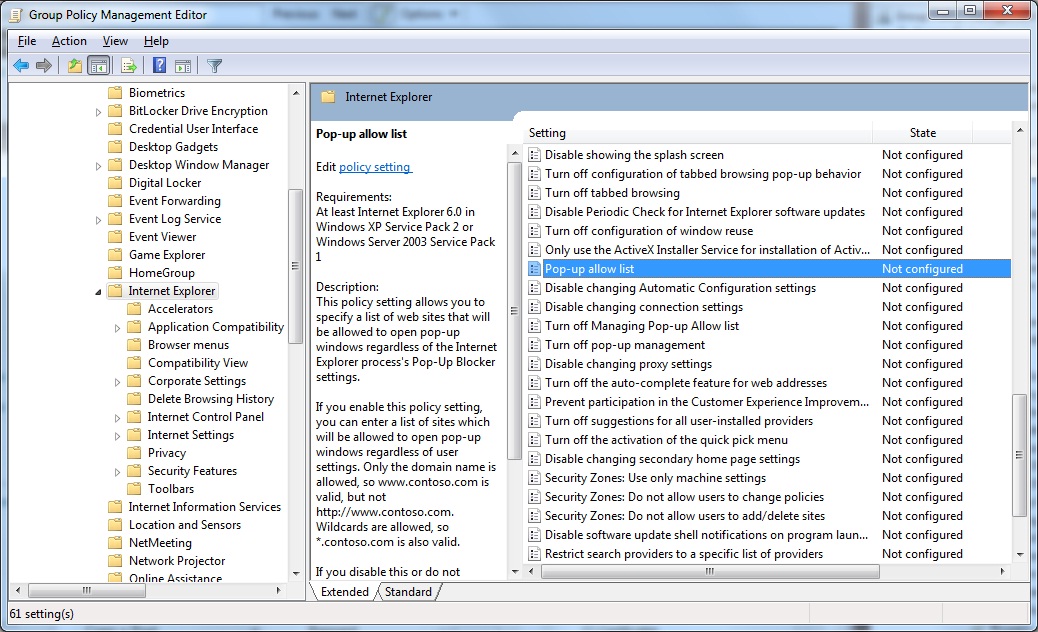Click the Pop-up allow list policy icon
Viewport: 1038px width, 632px height.
tap(534, 269)
